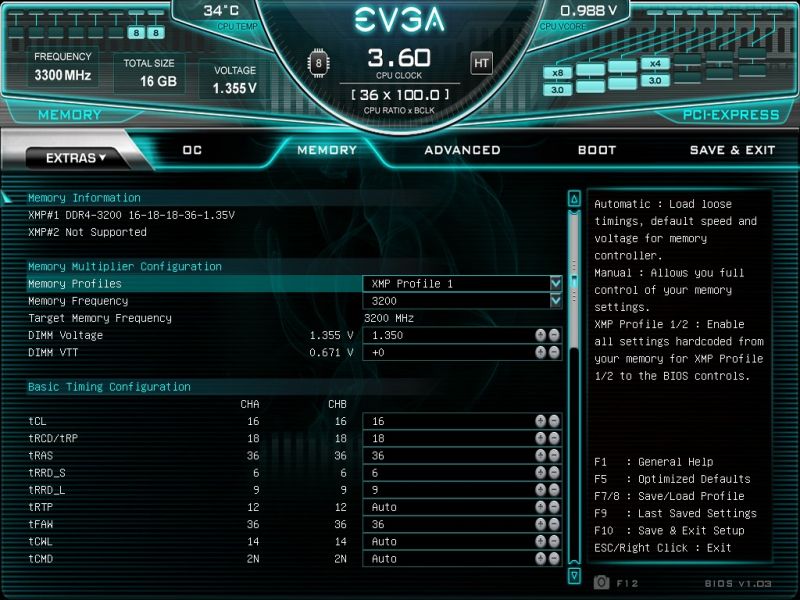Decrement tCL with its minus icon
The width and height of the screenshot is (800, 600).
(x=554, y=421)
